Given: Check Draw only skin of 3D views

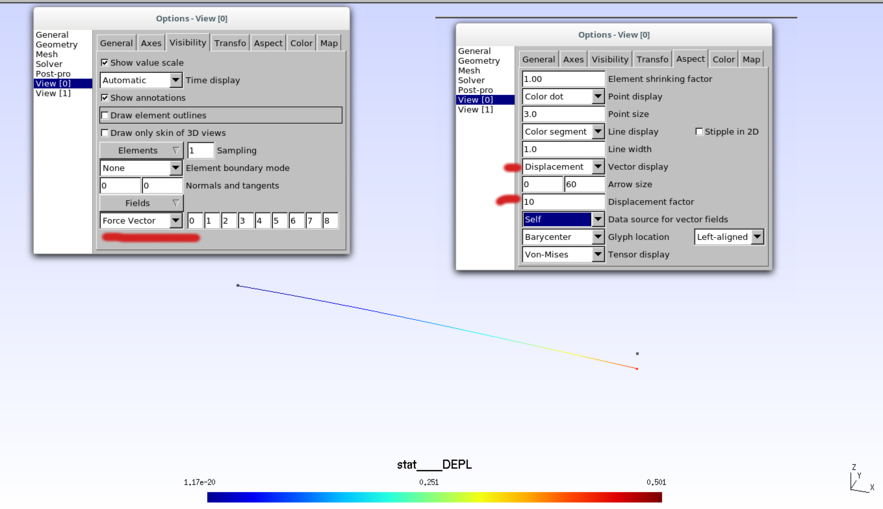Looking at the screenshot, I should [105, 133].
